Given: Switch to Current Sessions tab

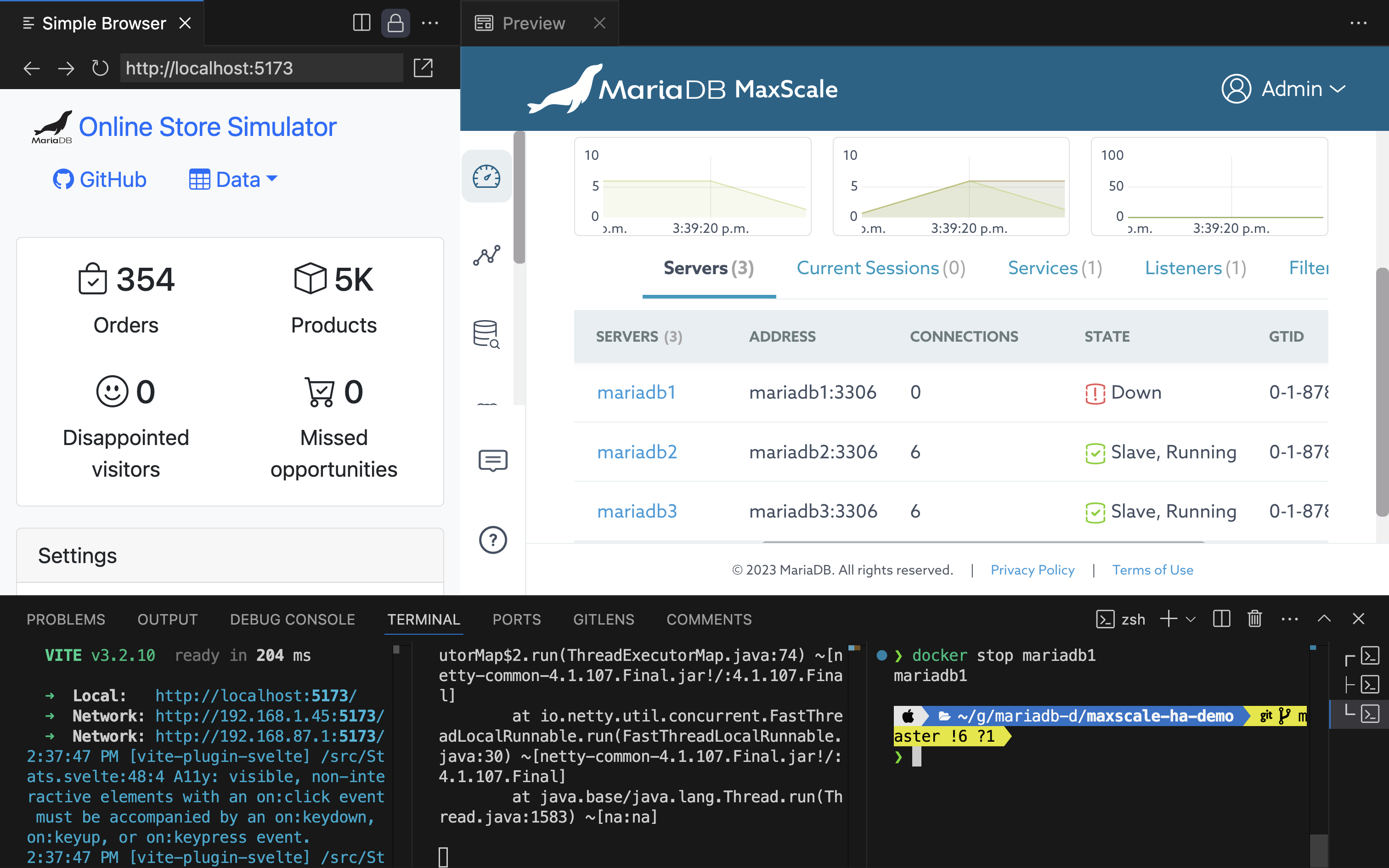Looking at the screenshot, I should pos(881,268).
